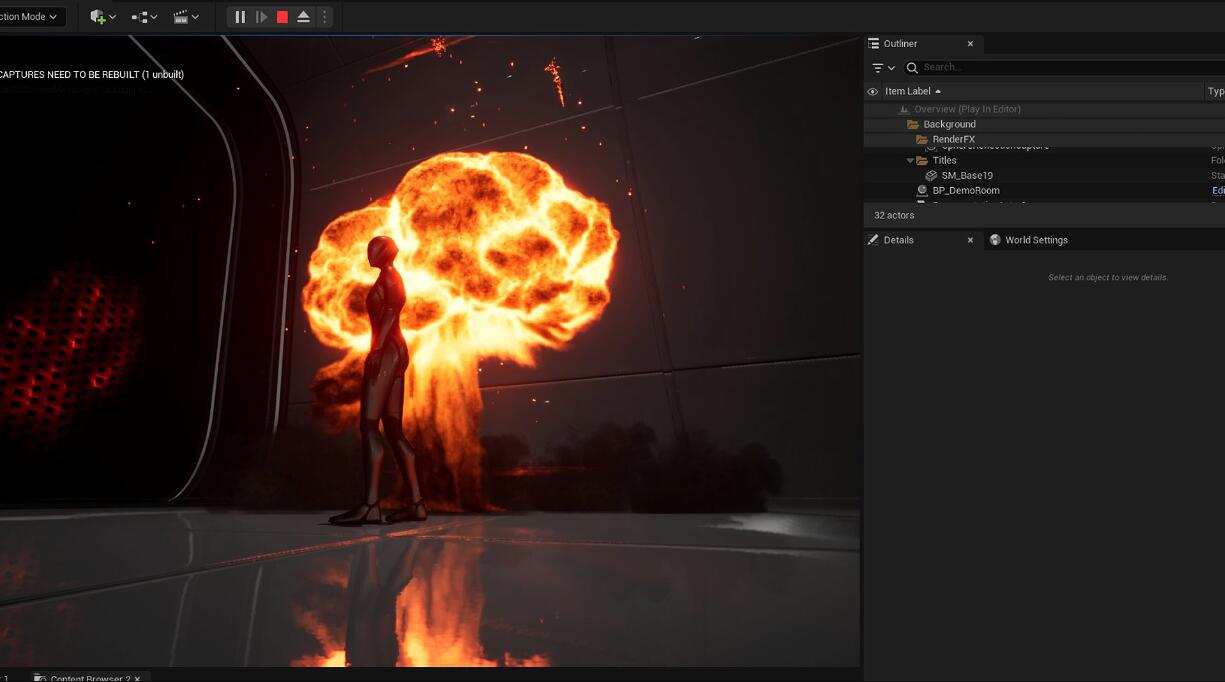This screenshot has width=1225, height=682.
Task: Pause the Play In Editor session
Action: click(x=239, y=16)
